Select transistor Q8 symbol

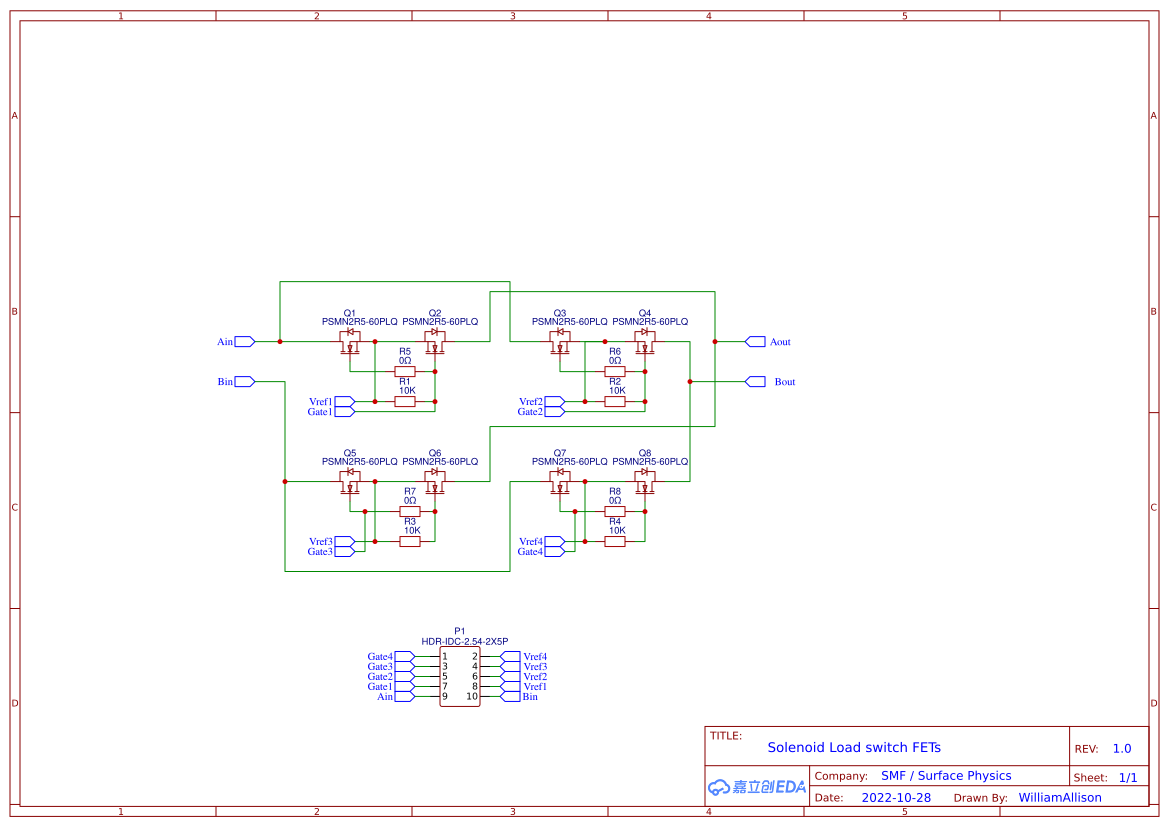[x=643, y=481]
